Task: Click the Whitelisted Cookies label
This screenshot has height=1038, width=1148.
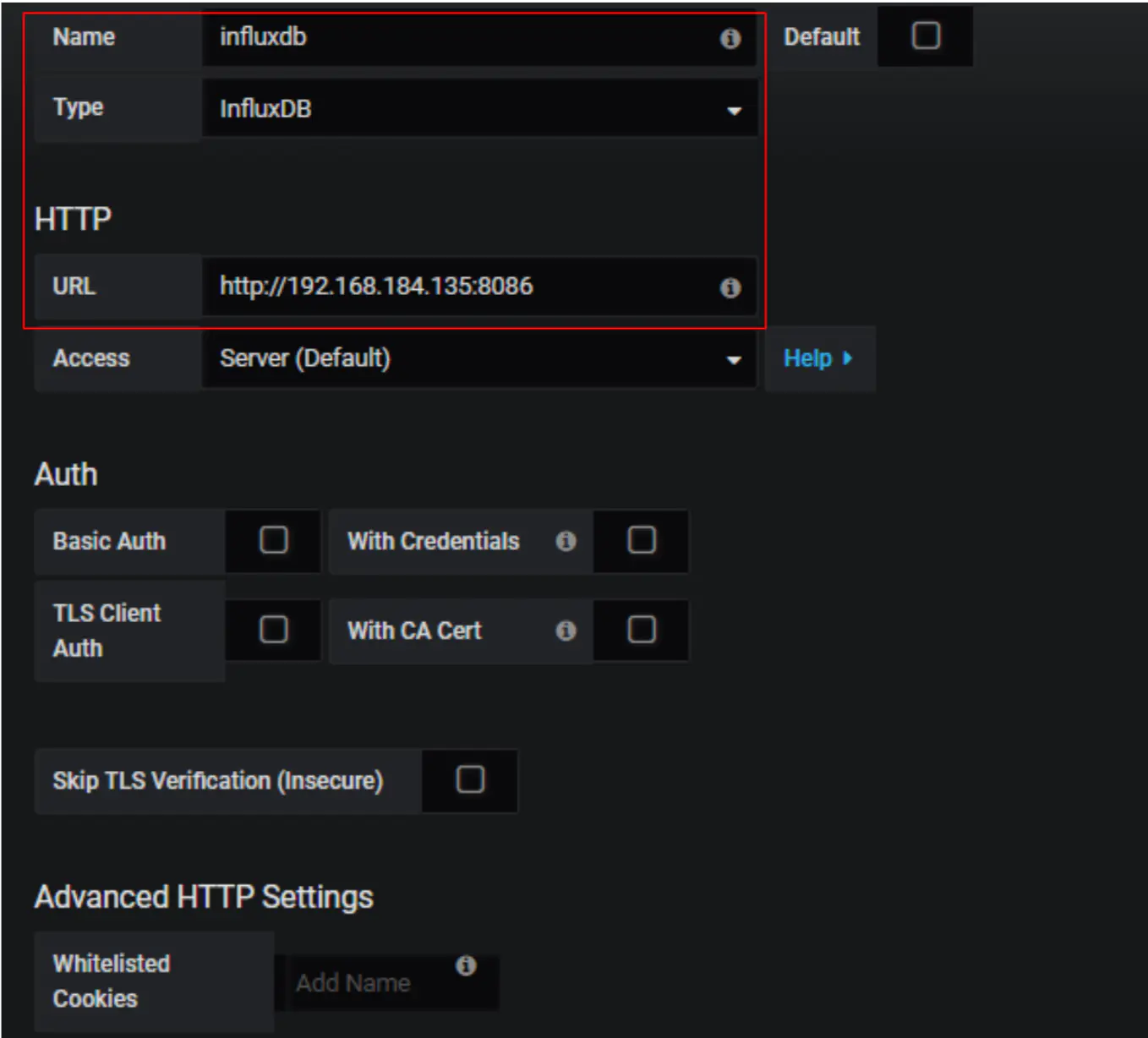Action: (112, 981)
